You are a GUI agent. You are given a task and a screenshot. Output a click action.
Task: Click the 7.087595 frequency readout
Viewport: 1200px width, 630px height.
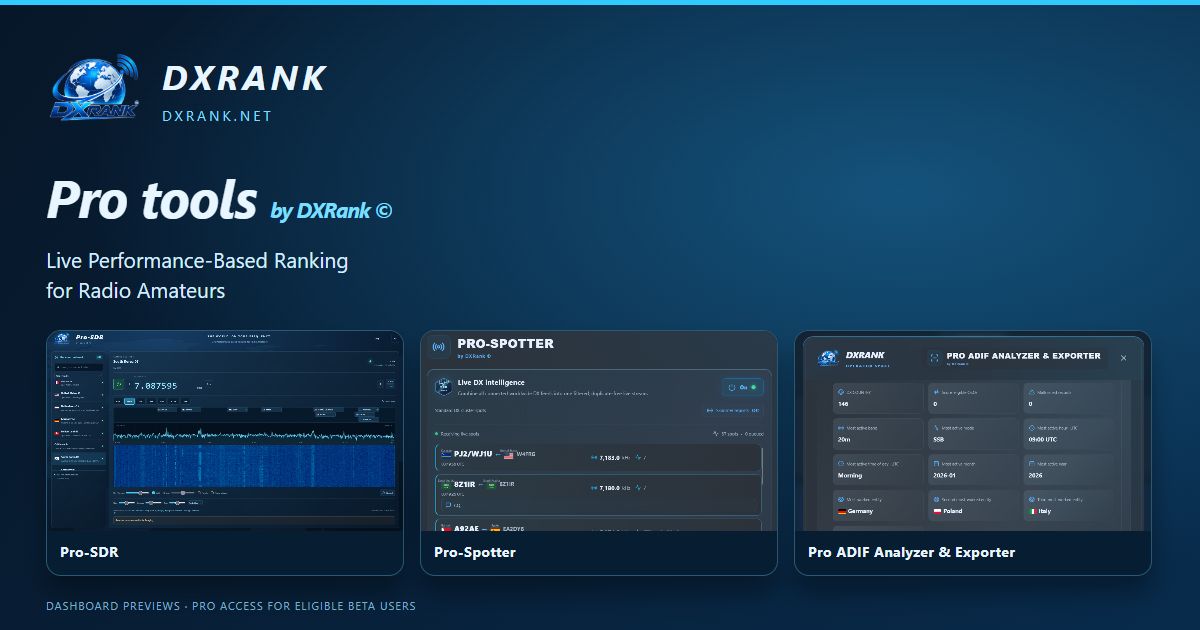point(155,386)
